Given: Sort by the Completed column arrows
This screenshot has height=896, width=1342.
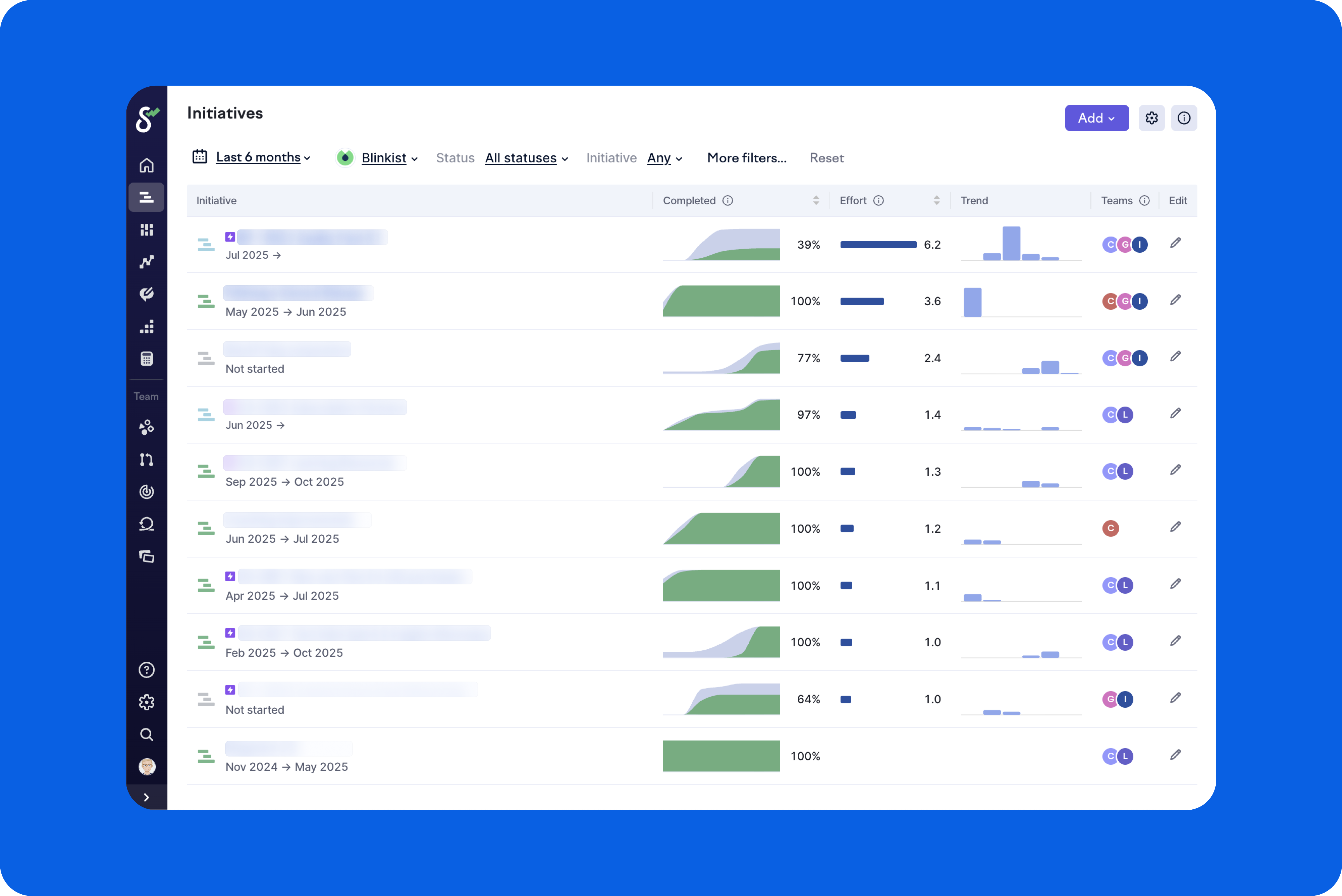Looking at the screenshot, I should 816,201.
